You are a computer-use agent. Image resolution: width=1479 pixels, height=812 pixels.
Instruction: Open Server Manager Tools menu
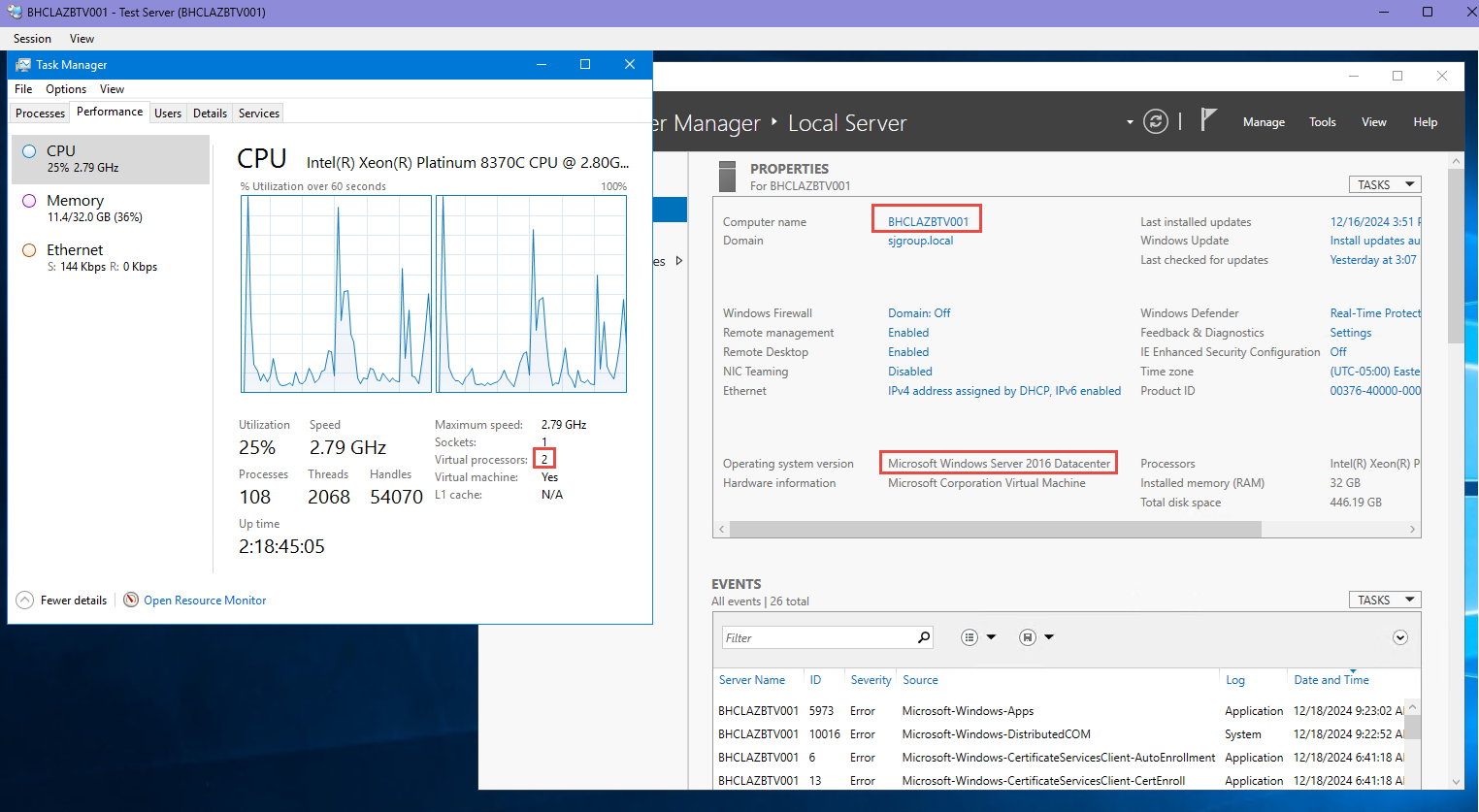(x=1322, y=122)
